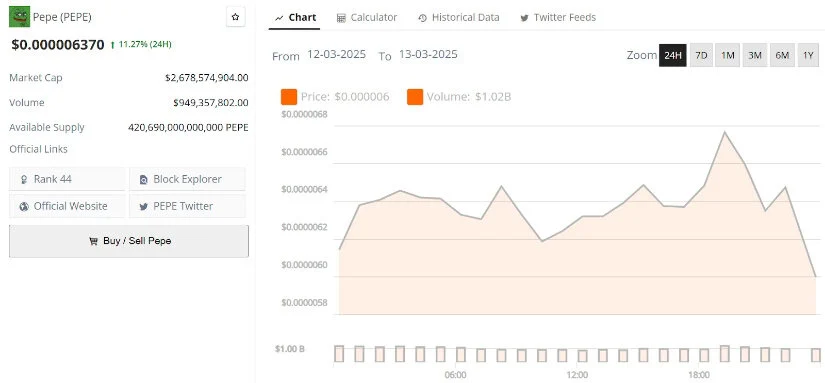Set chart zoom to 1Y

point(809,55)
